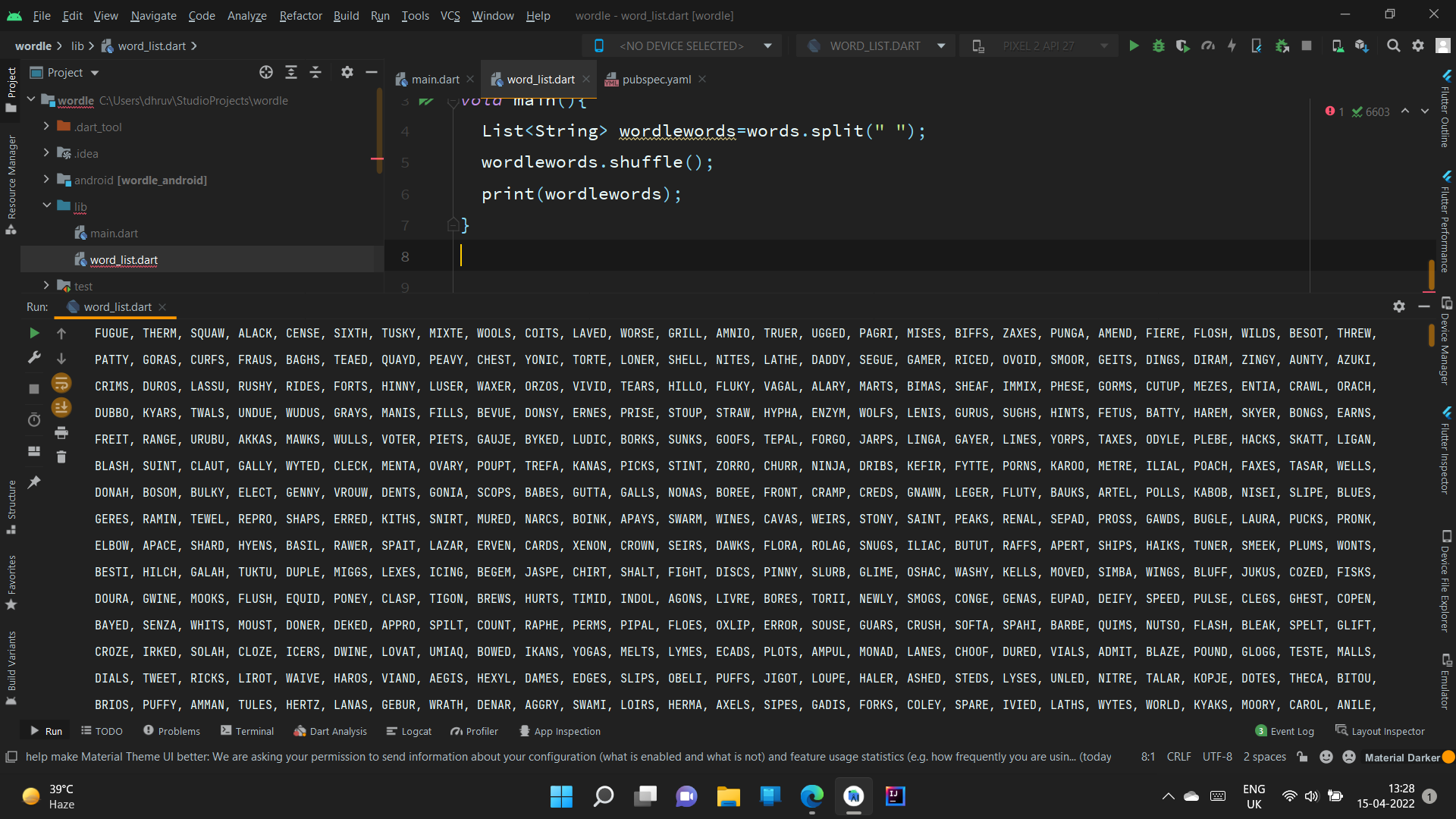Open Search Everywhere magnifier
This screenshot has width=1456, height=819.
click(x=1393, y=46)
